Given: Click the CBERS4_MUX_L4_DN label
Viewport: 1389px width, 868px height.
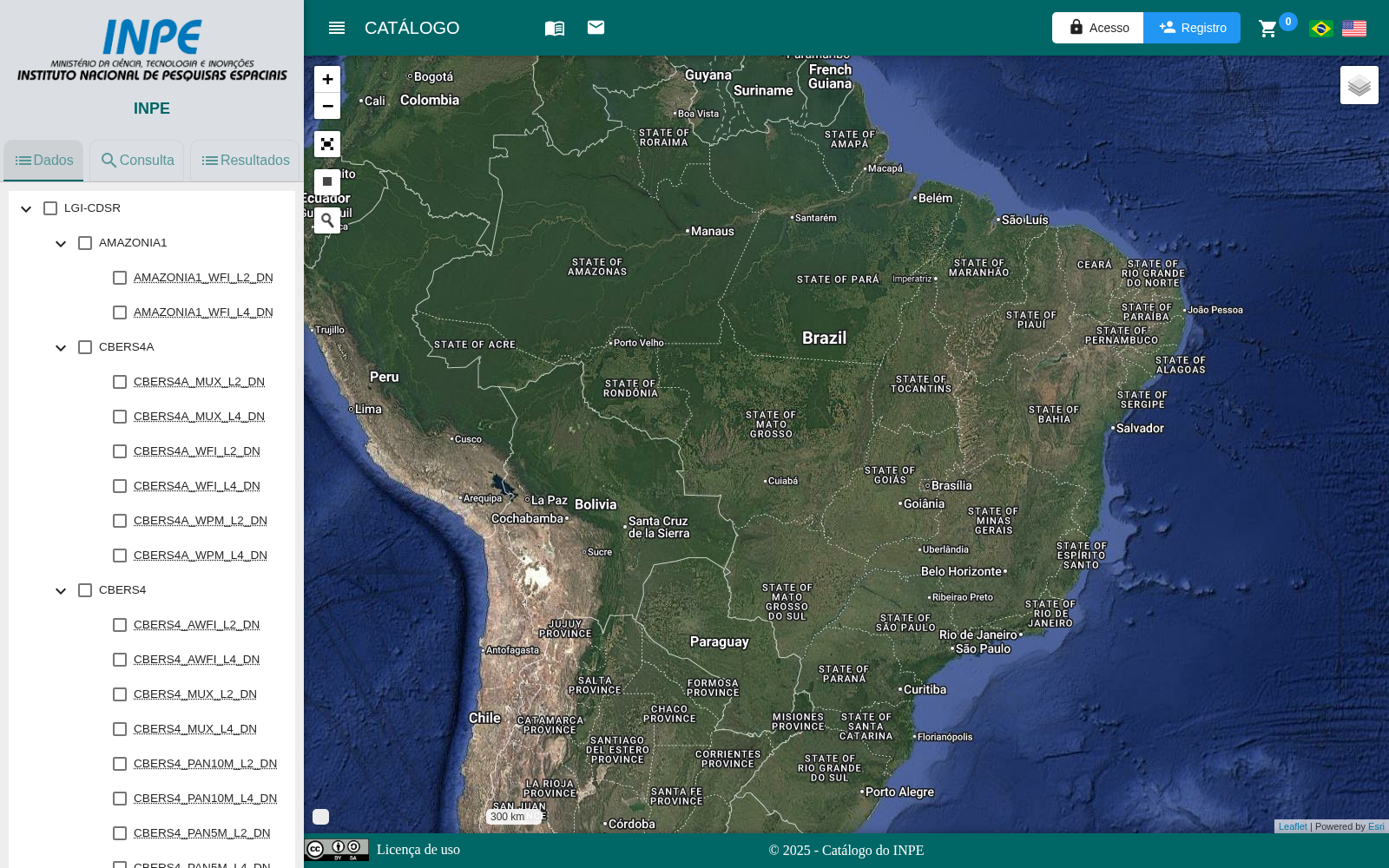Looking at the screenshot, I should pos(195,729).
